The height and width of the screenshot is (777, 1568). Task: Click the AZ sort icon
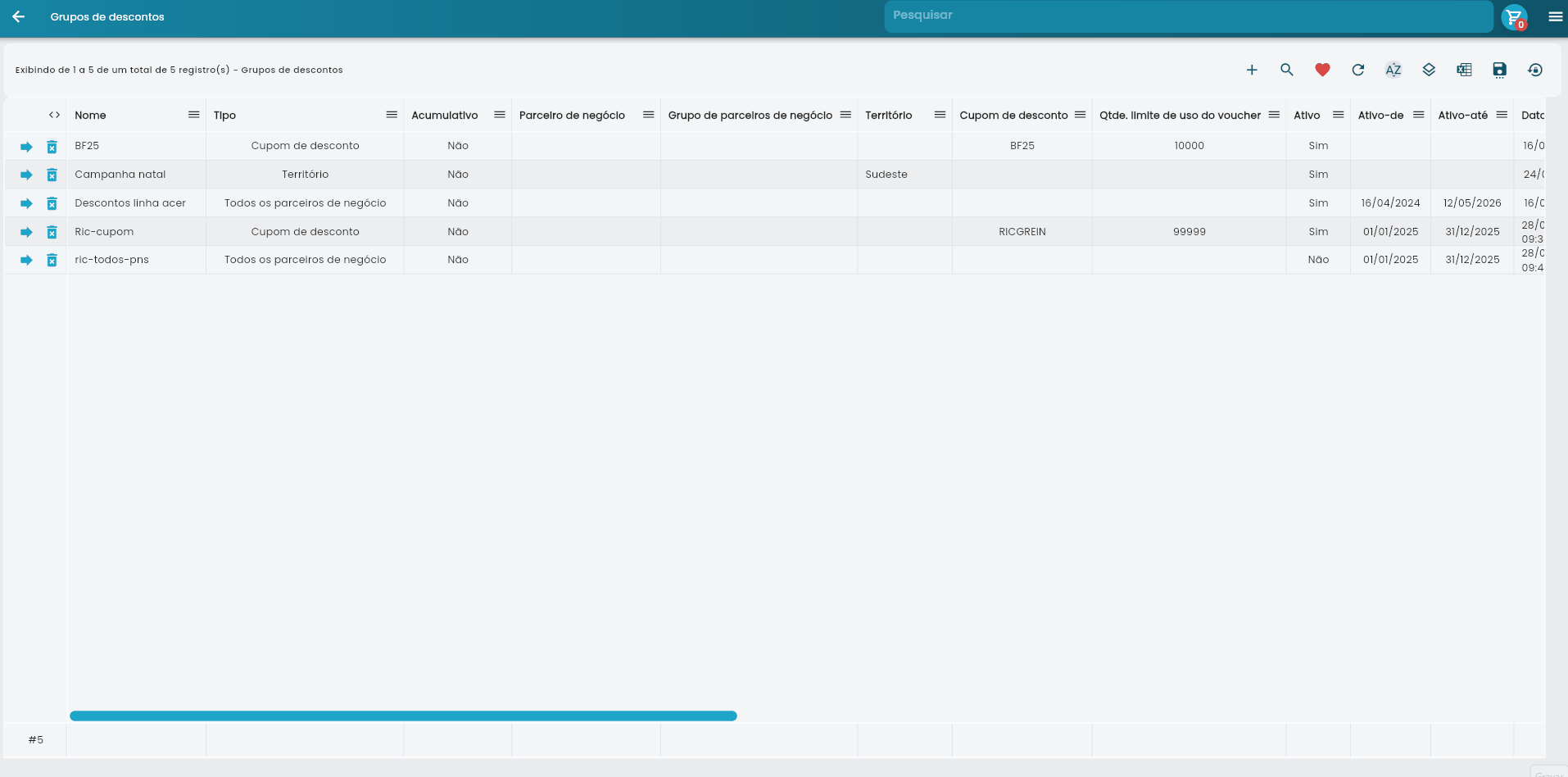pyautogui.click(x=1393, y=70)
